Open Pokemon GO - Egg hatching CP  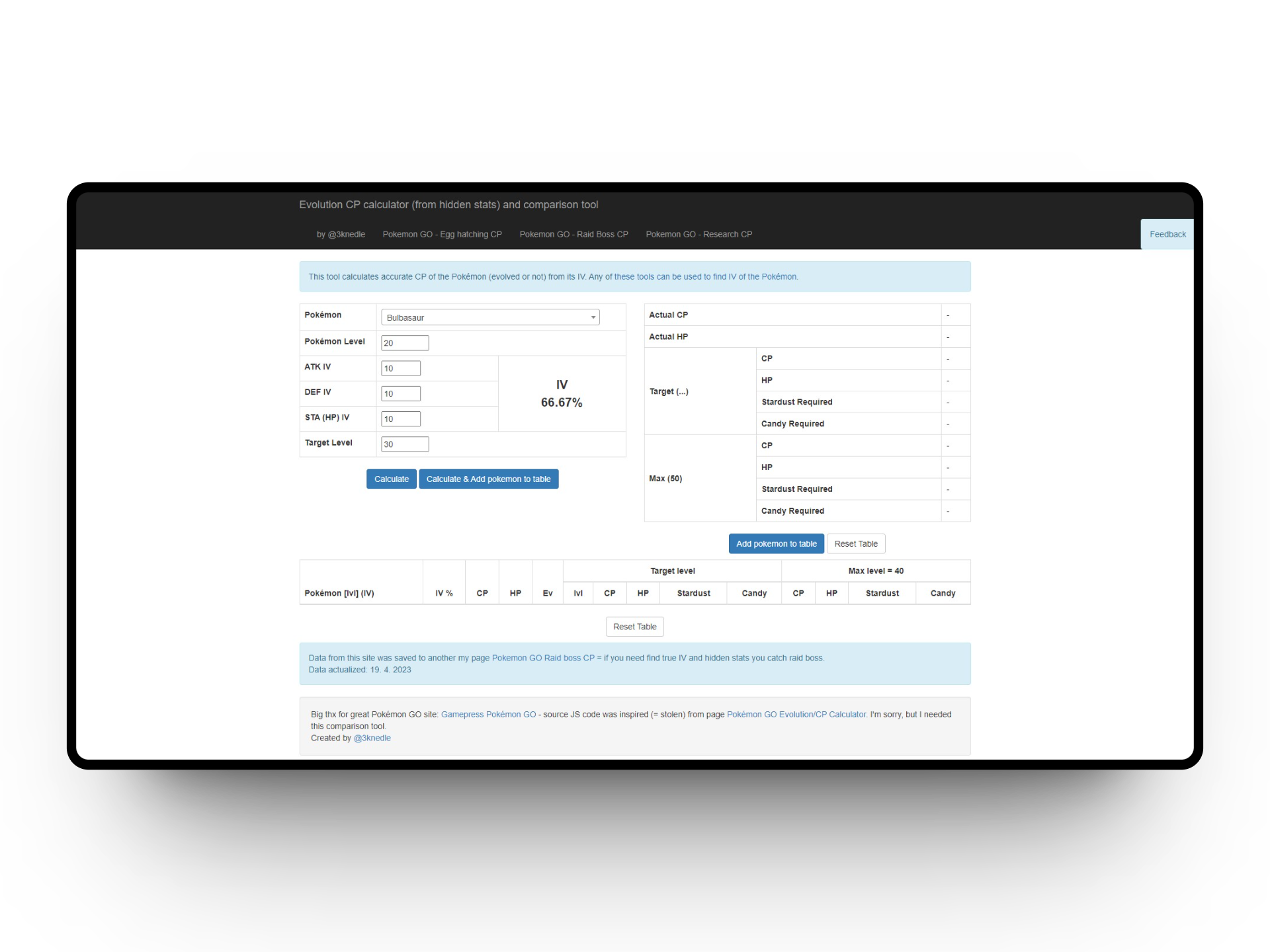[x=442, y=234]
